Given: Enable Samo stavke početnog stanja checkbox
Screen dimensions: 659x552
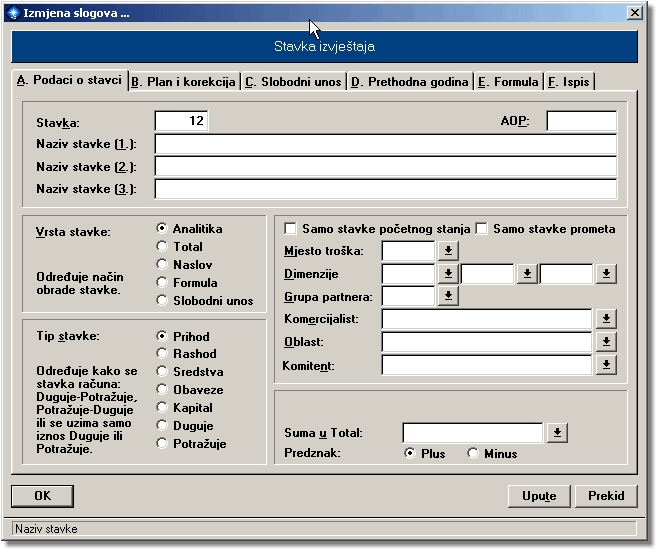Looking at the screenshot, I should pyautogui.click(x=291, y=229).
